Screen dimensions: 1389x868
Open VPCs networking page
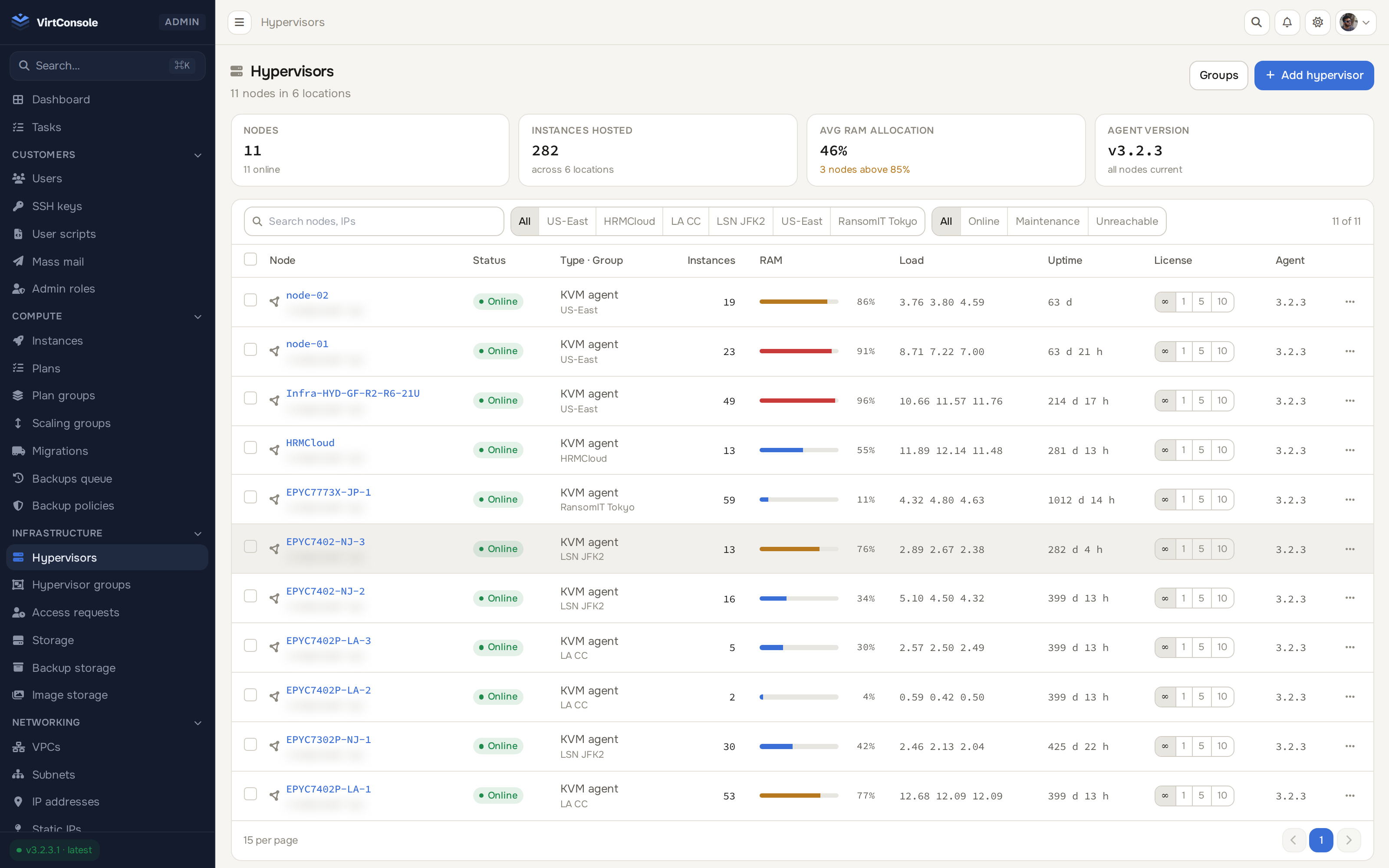(107, 747)
